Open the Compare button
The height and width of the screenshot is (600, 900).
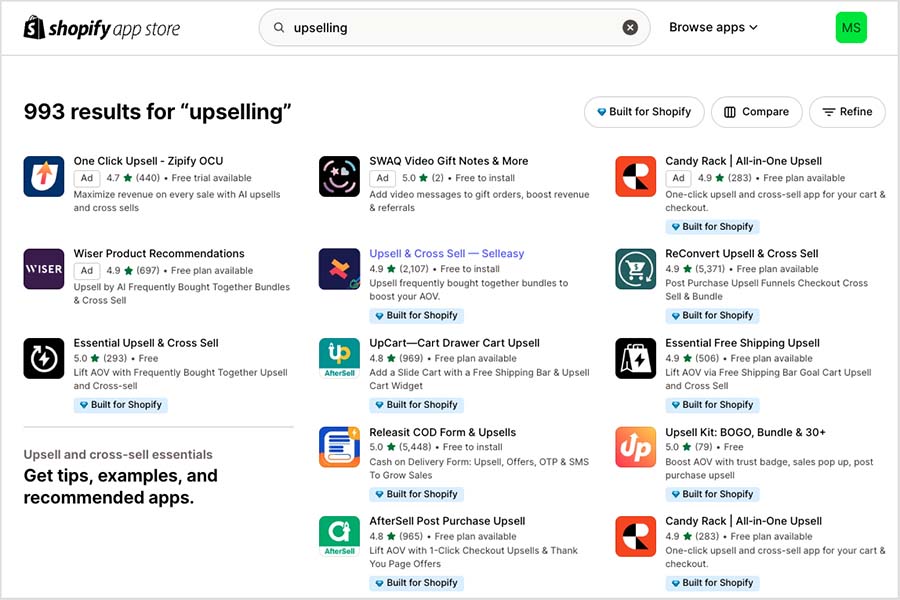tap(757, 112)
